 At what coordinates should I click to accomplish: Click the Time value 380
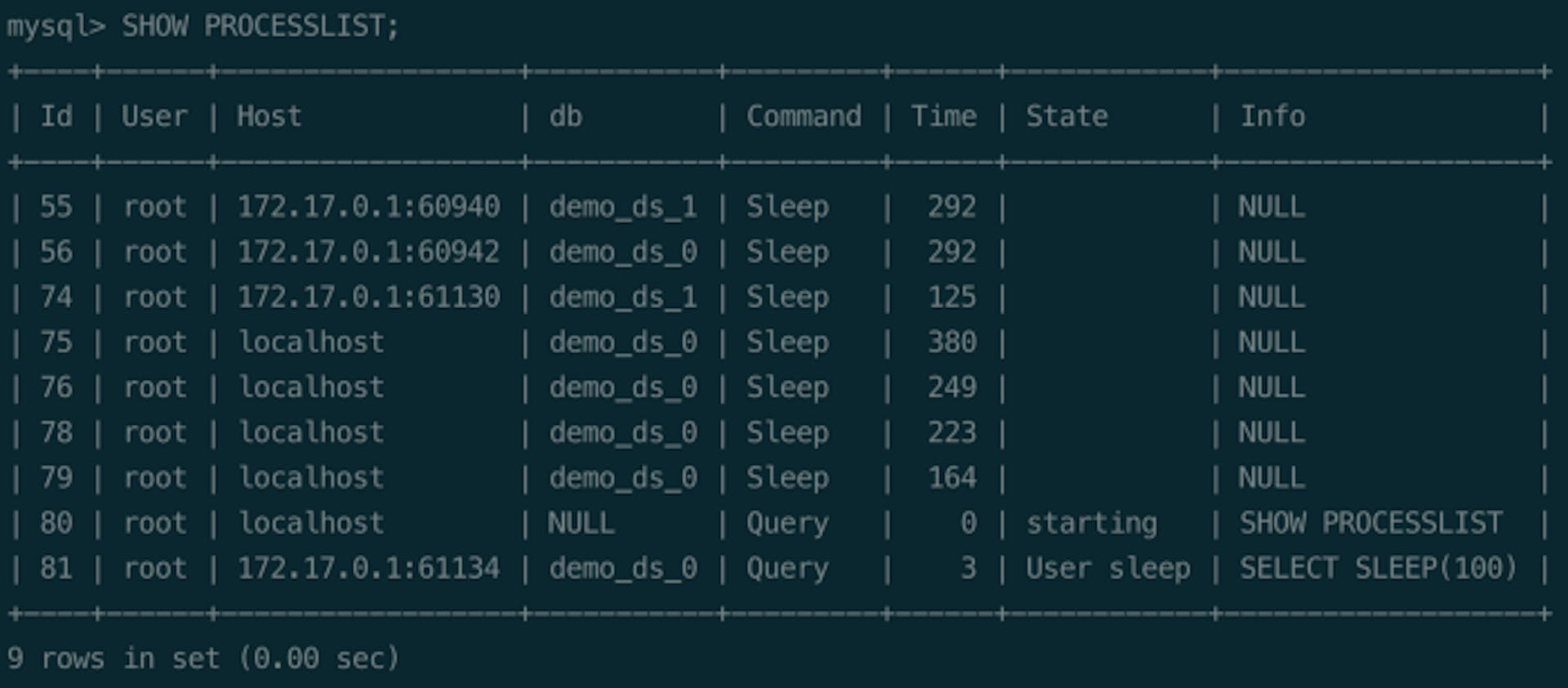point(951,342)
